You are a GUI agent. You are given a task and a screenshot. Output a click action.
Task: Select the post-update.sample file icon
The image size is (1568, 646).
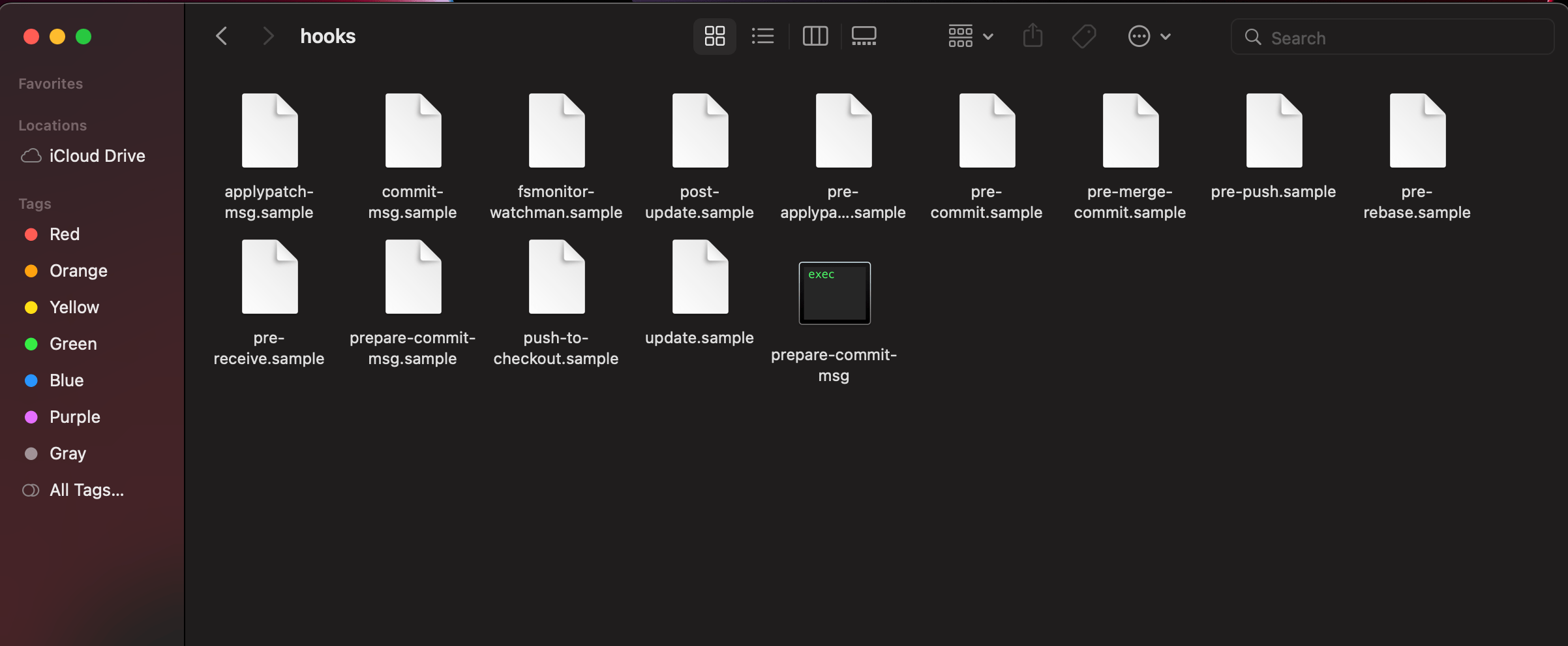click(700, 131)
